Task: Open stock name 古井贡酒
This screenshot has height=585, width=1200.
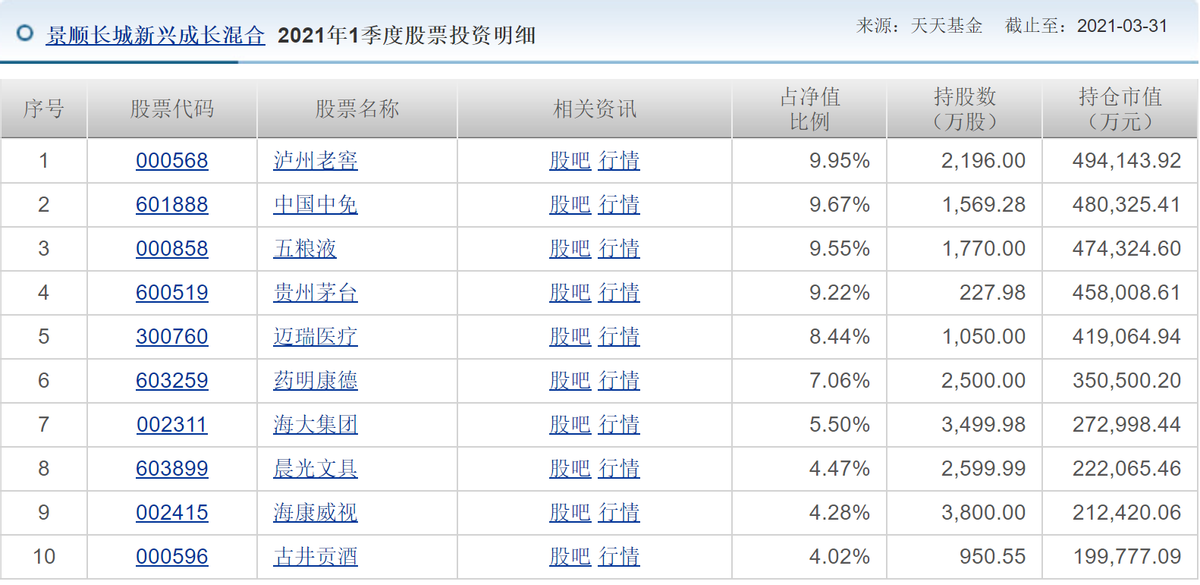Action: (316, 557)
